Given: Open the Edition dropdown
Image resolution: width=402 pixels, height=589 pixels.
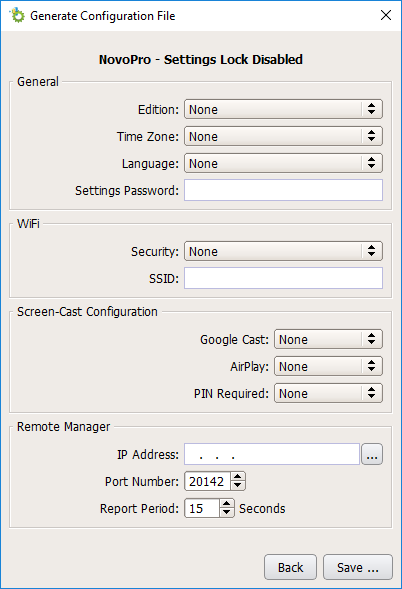Looking at the screenshot, I should 283,109.
